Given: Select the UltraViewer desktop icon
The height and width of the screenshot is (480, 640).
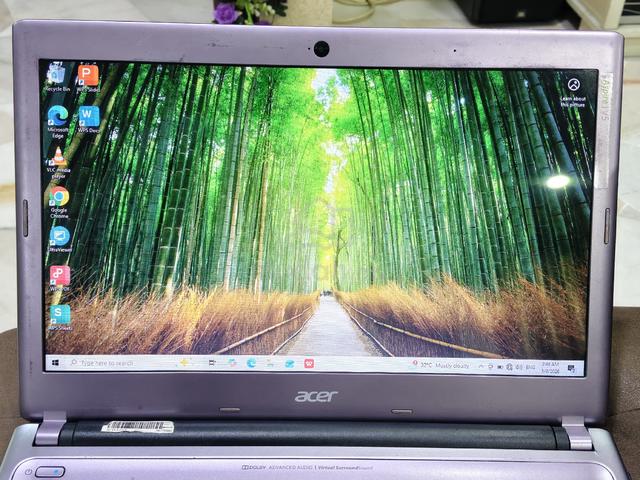Looking at the screenshot, I should [x=60, y=239].
